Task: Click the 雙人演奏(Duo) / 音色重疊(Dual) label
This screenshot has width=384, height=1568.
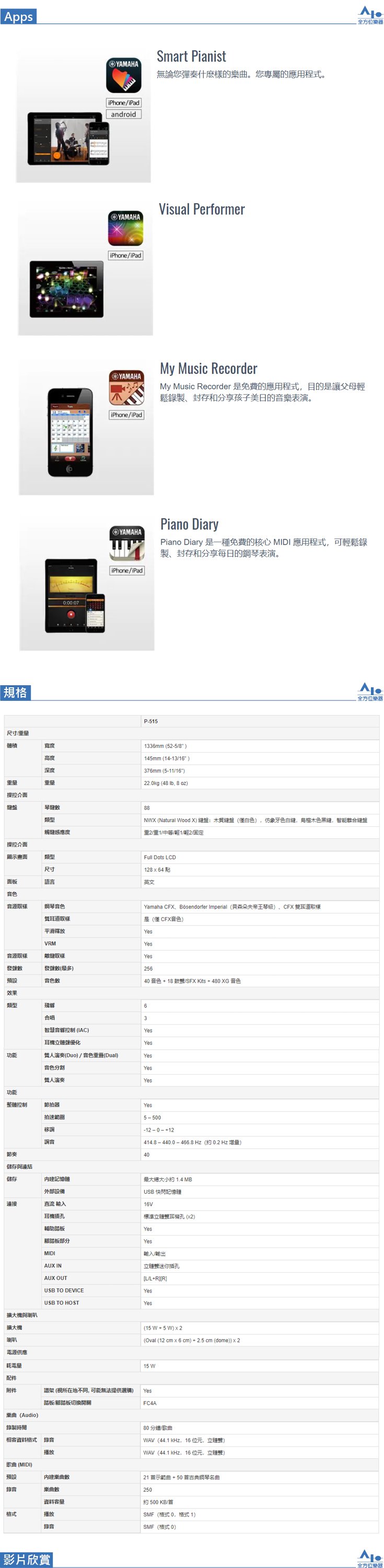Action: click(81, 1055)
